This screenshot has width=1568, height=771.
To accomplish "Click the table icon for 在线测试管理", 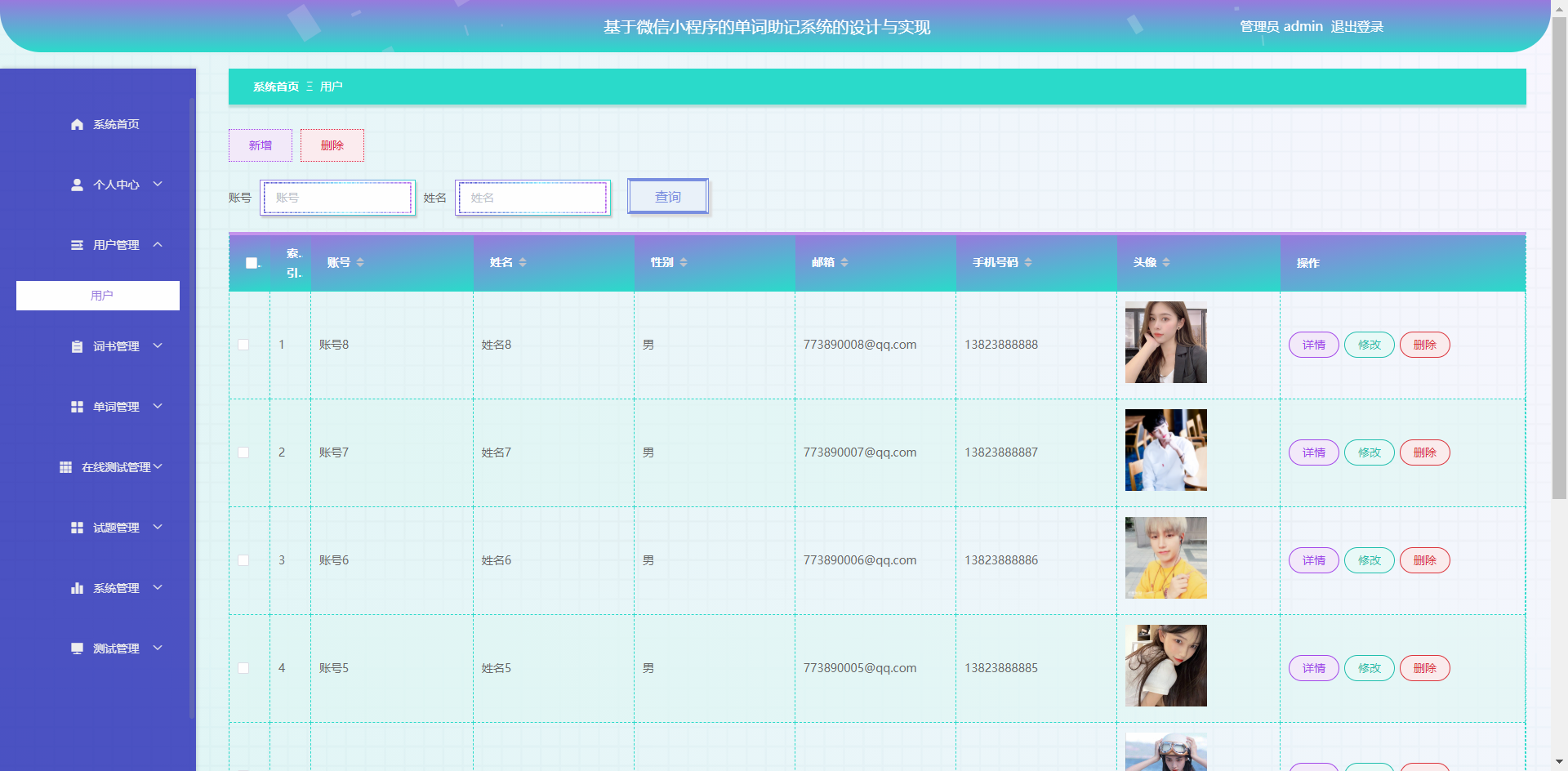I will coord(65,467).
